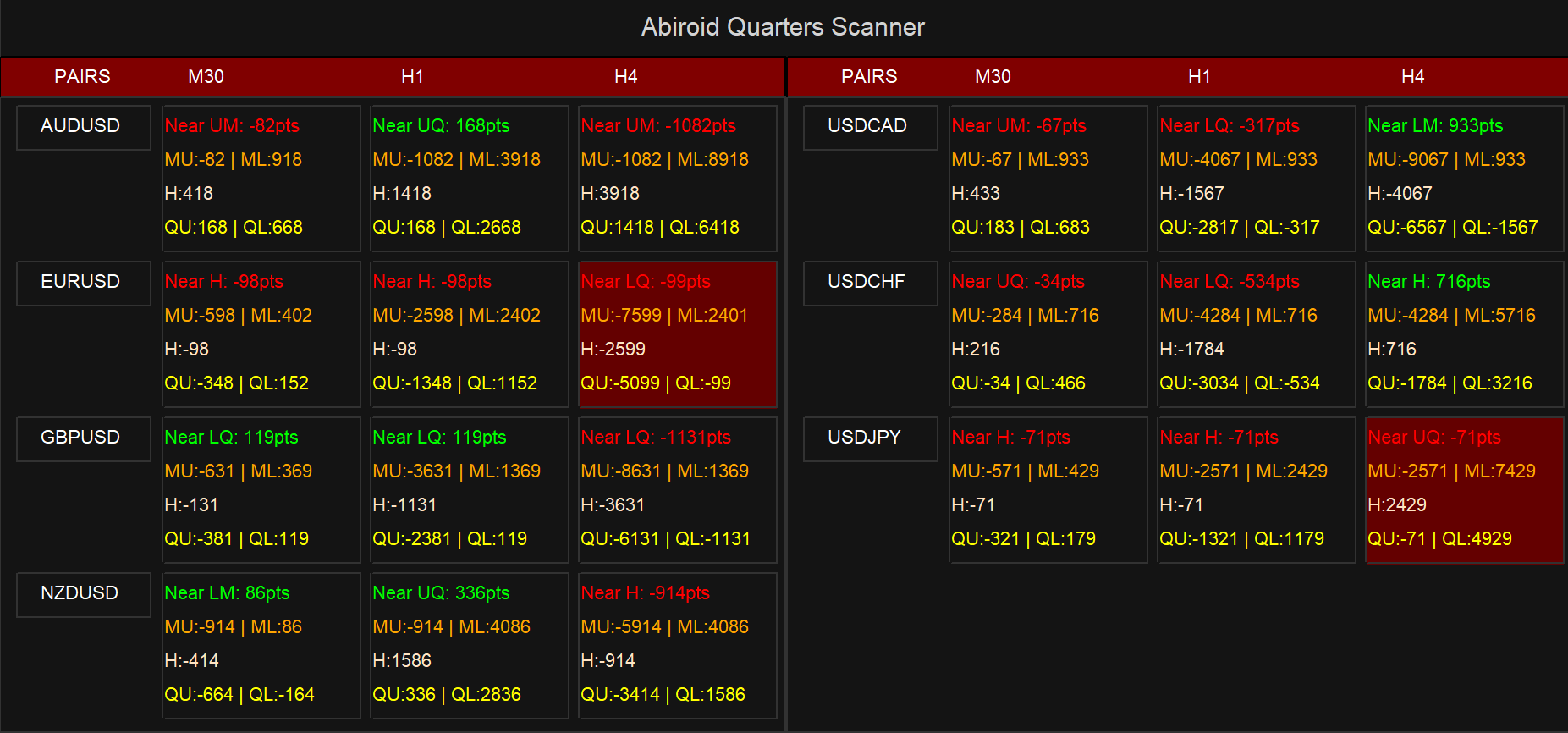Select USDCHF H4 Near H 716pts cell
This screenshot has width=1568, height=733.
click(x=1465, y=333)
